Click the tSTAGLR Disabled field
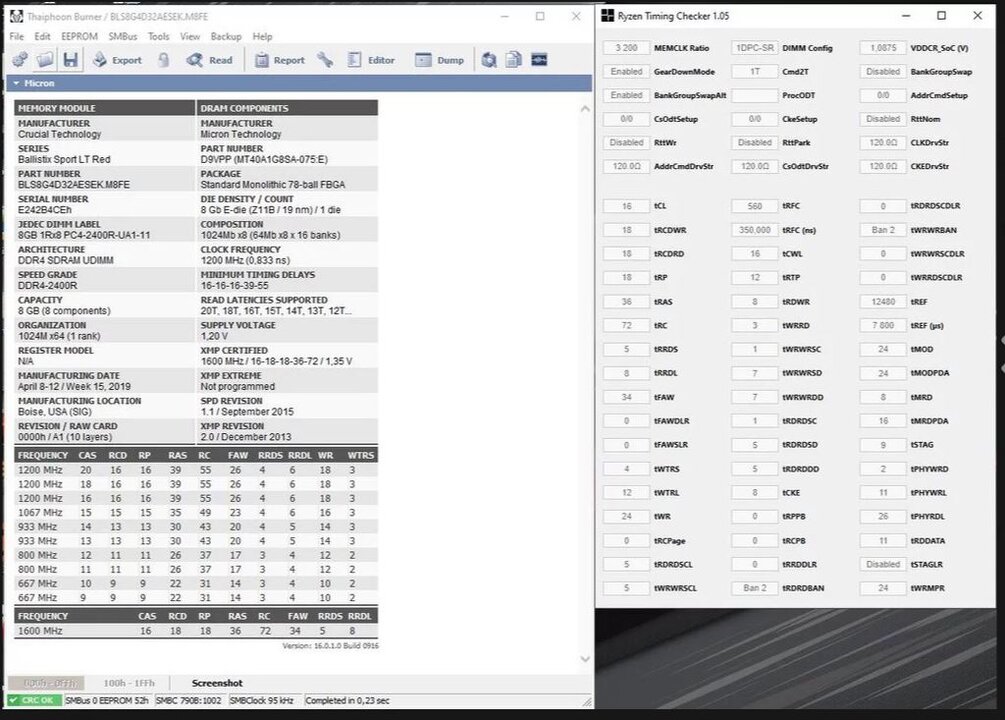Screen dimensions: 1005x720 click(883, 565)
